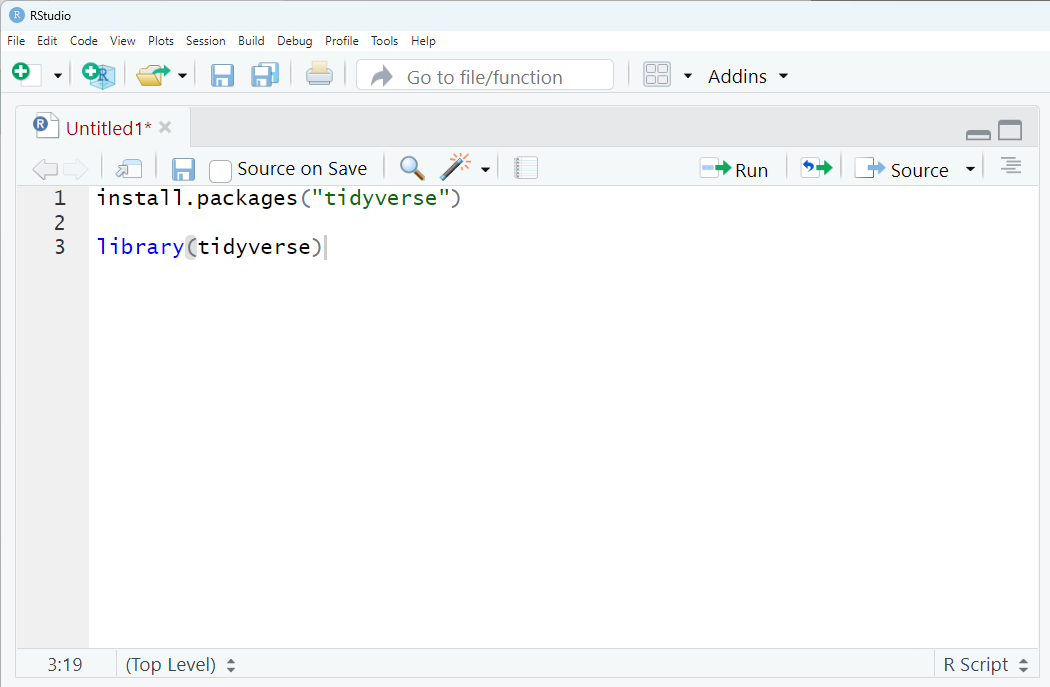This screenshot has height=687, width=1050.
Task: Re-run the previous code region
Action: point(816,168)
